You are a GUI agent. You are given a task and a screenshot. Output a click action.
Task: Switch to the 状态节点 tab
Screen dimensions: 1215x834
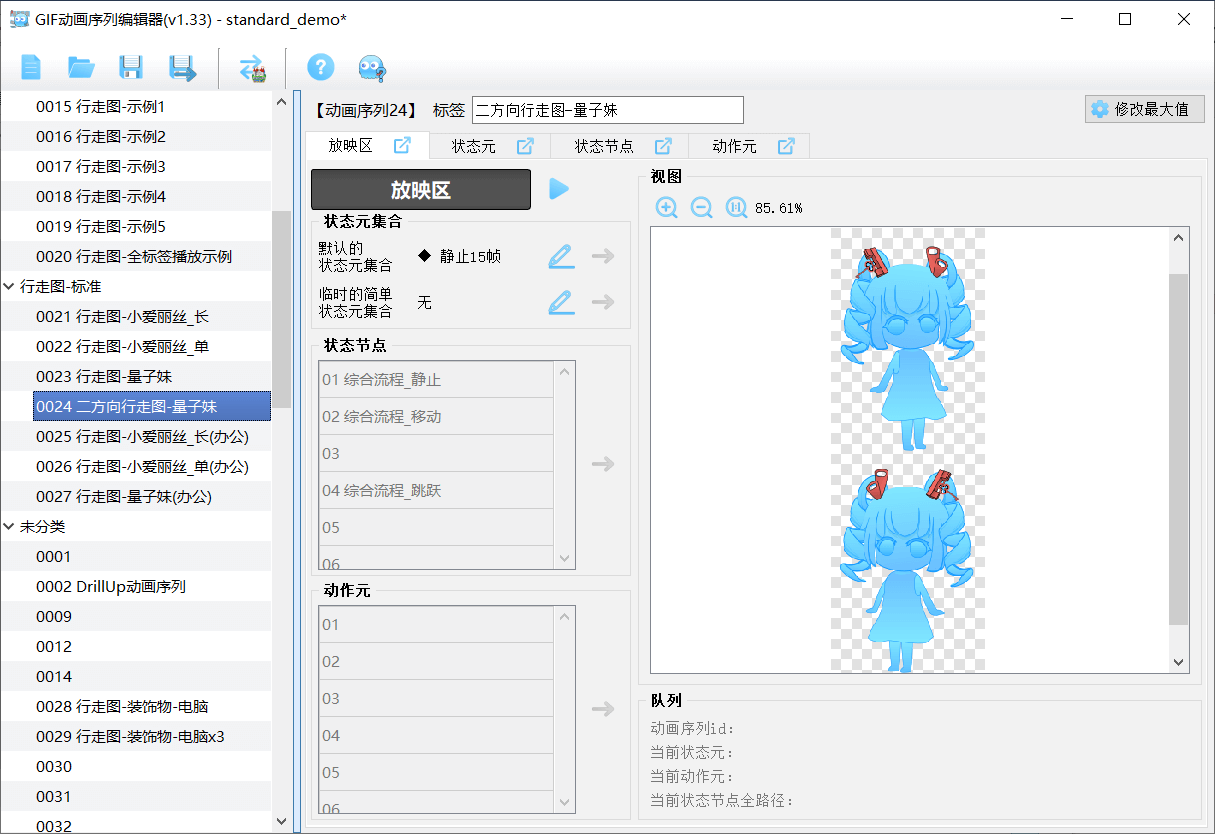click(x=603, y=146)
